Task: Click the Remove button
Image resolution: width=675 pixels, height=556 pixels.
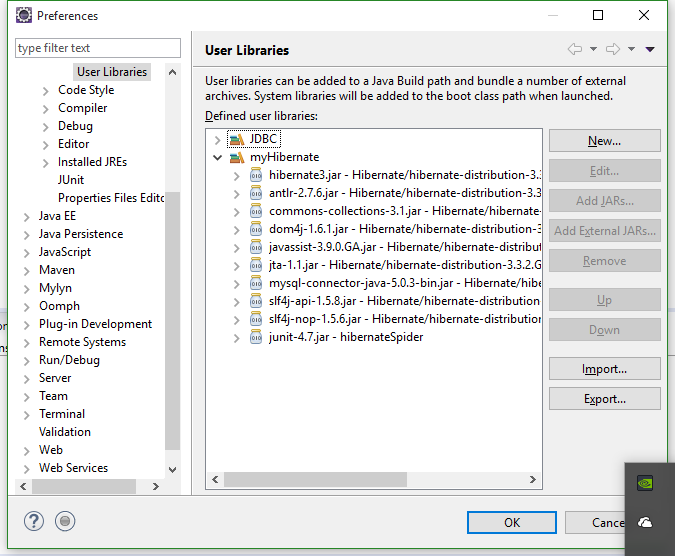Action: (604, 261)
